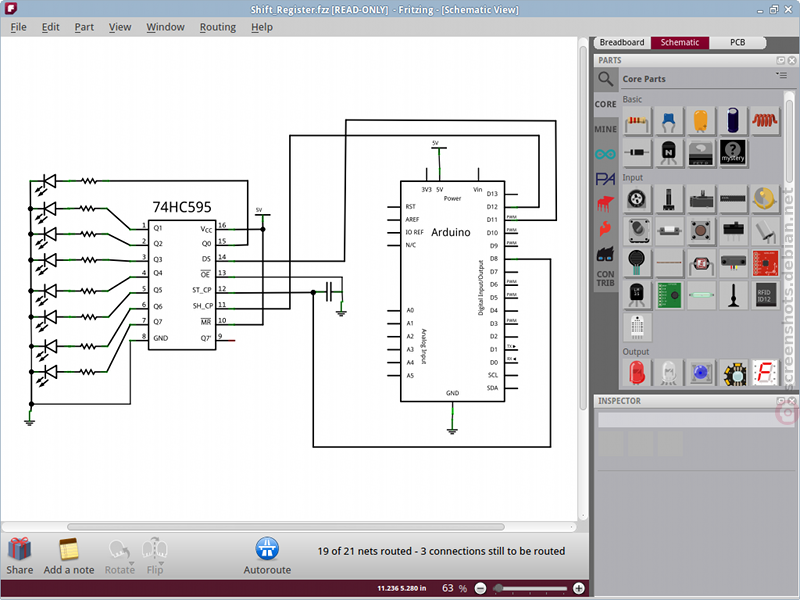This screenshot has height=600, width=800.
Task: Open the red flame logo parts bin
Action: click(606, 228)
